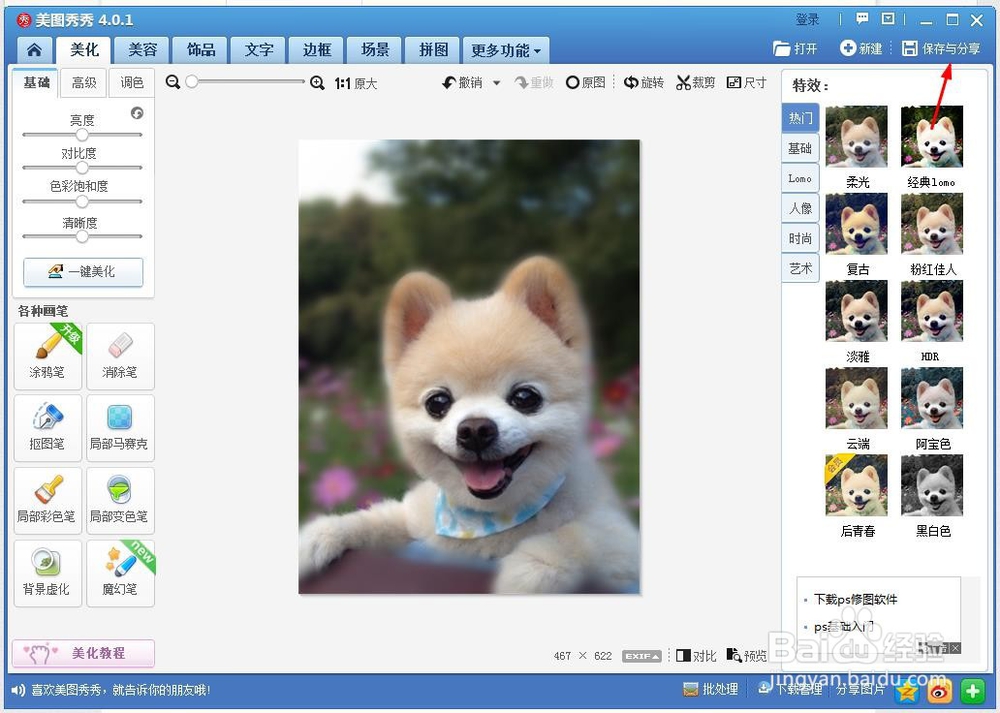
Task: Switch to the 场景 tab
Action: [375, 50]
